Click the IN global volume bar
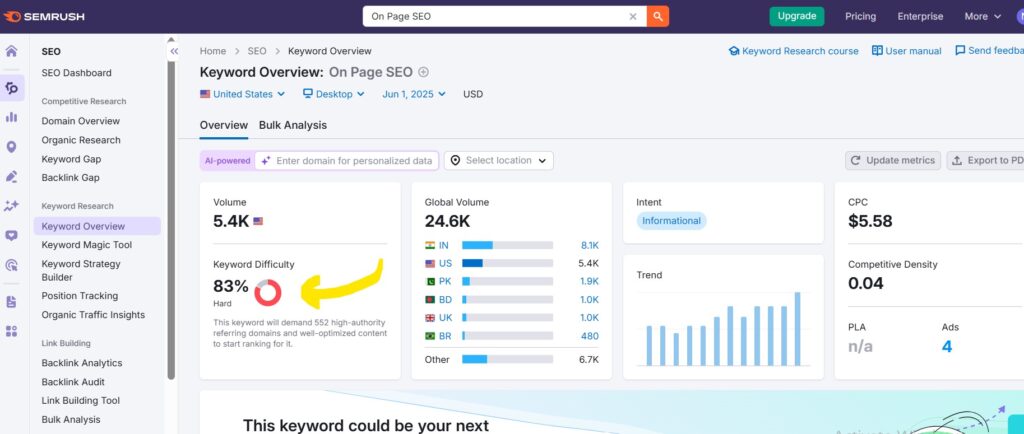This screenshot has width=1024, height=434. click(x=507, y=246)
